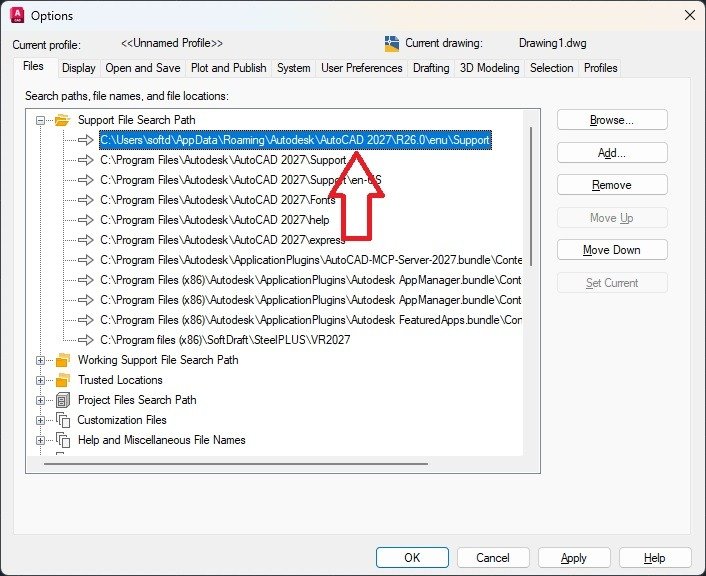
Task: Remove the selected search path
Action: pos(612,185)
